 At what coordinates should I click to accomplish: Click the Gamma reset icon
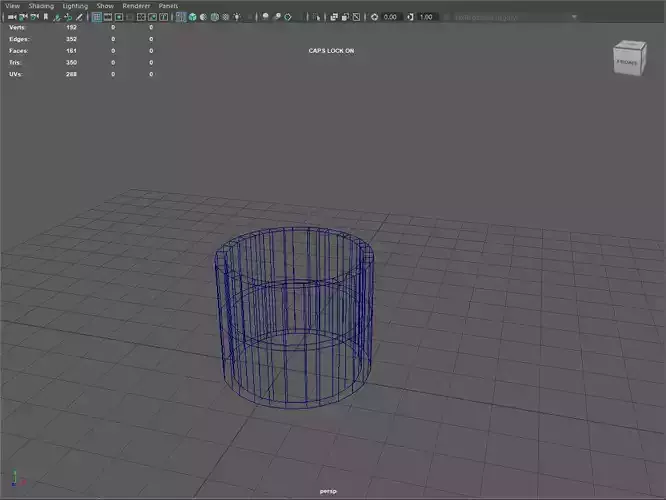point(410,17)
